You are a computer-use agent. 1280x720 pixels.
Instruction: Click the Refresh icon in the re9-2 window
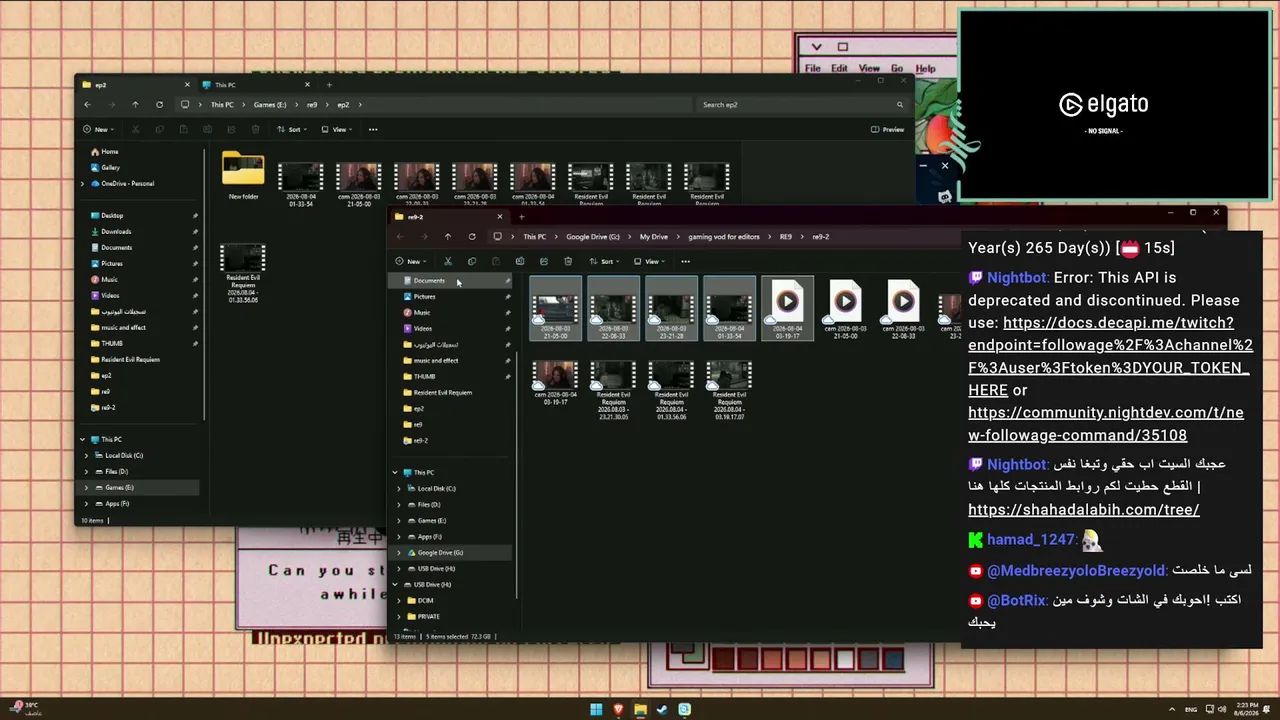(472, 237)
